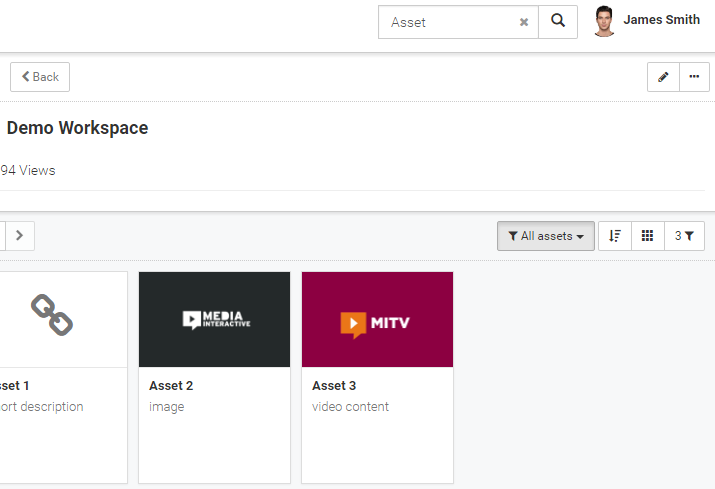Expand the All assets filter dropdown
Viewport: 715px width, 489px height.
[546, 236]
